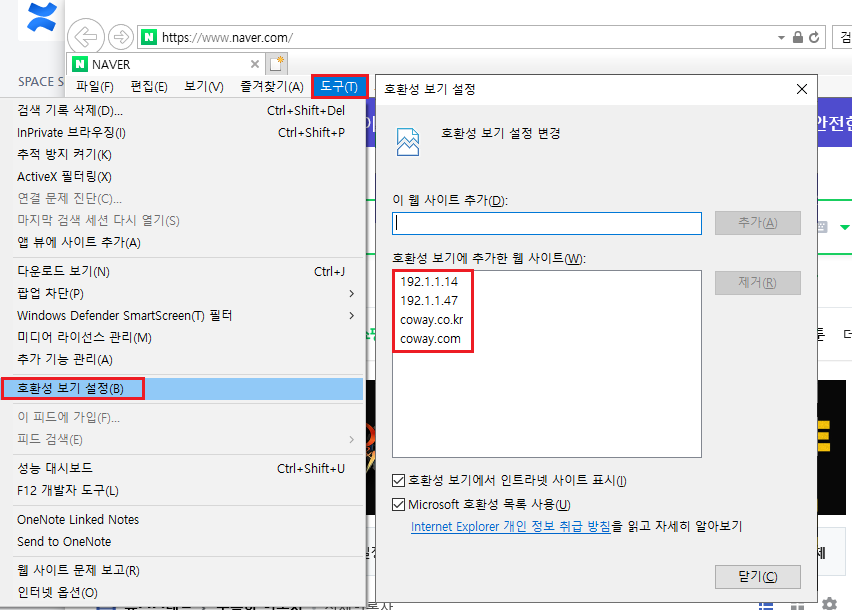Toggle 호환성 보기에서 인트라넷 사이트 표시 checkbox

click(x=398, y=480)
